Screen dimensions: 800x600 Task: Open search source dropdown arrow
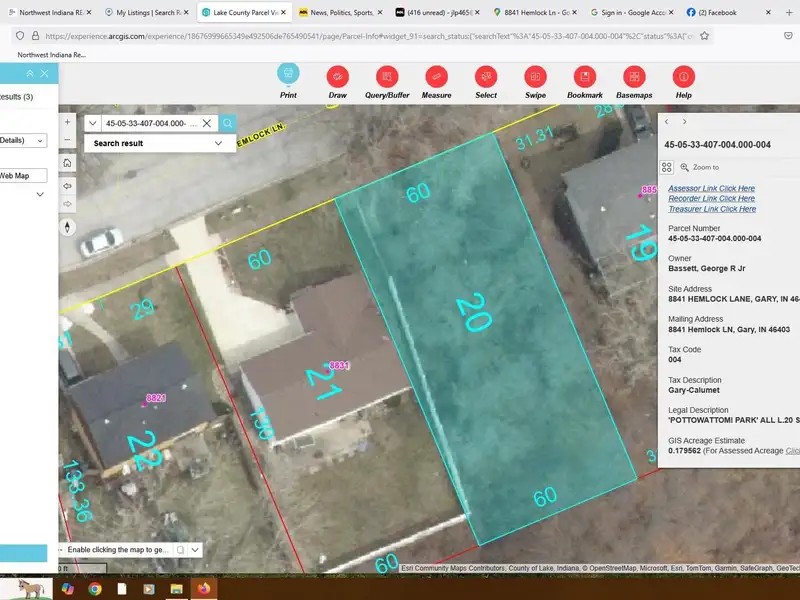pos(93,123)
